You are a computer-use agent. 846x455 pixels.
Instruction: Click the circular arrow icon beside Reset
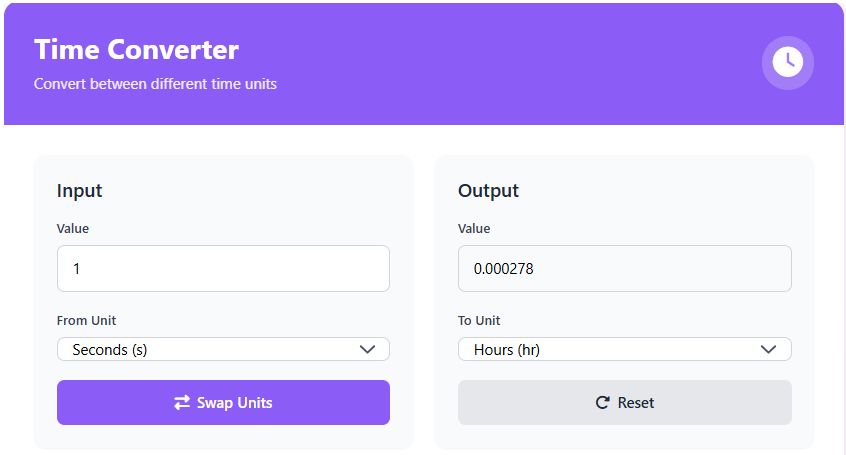click(602, 403)
